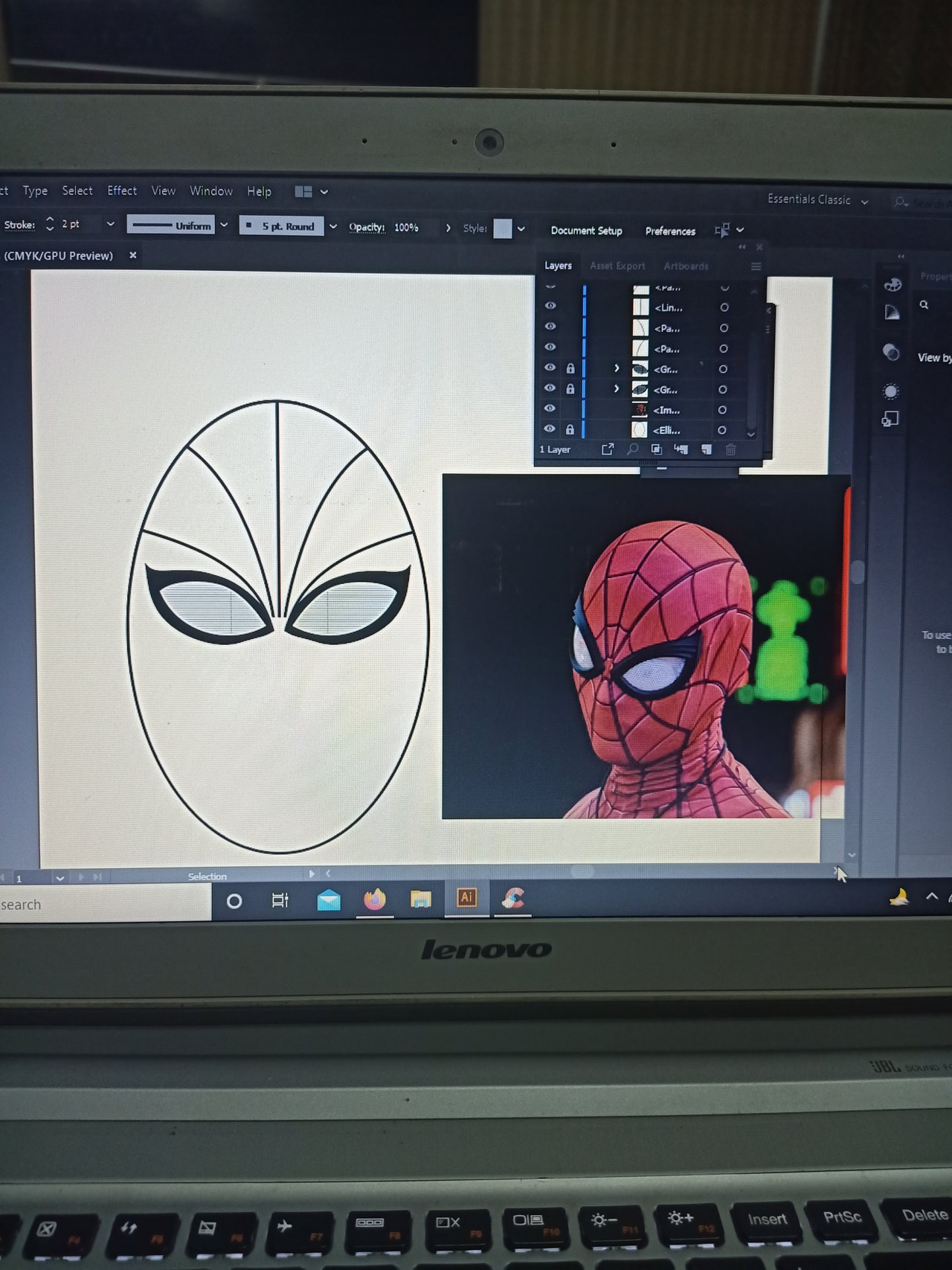Click the target circle of <Elli...> item
952x1270 pixels.
pyautogui.click(x=721, y=430)
